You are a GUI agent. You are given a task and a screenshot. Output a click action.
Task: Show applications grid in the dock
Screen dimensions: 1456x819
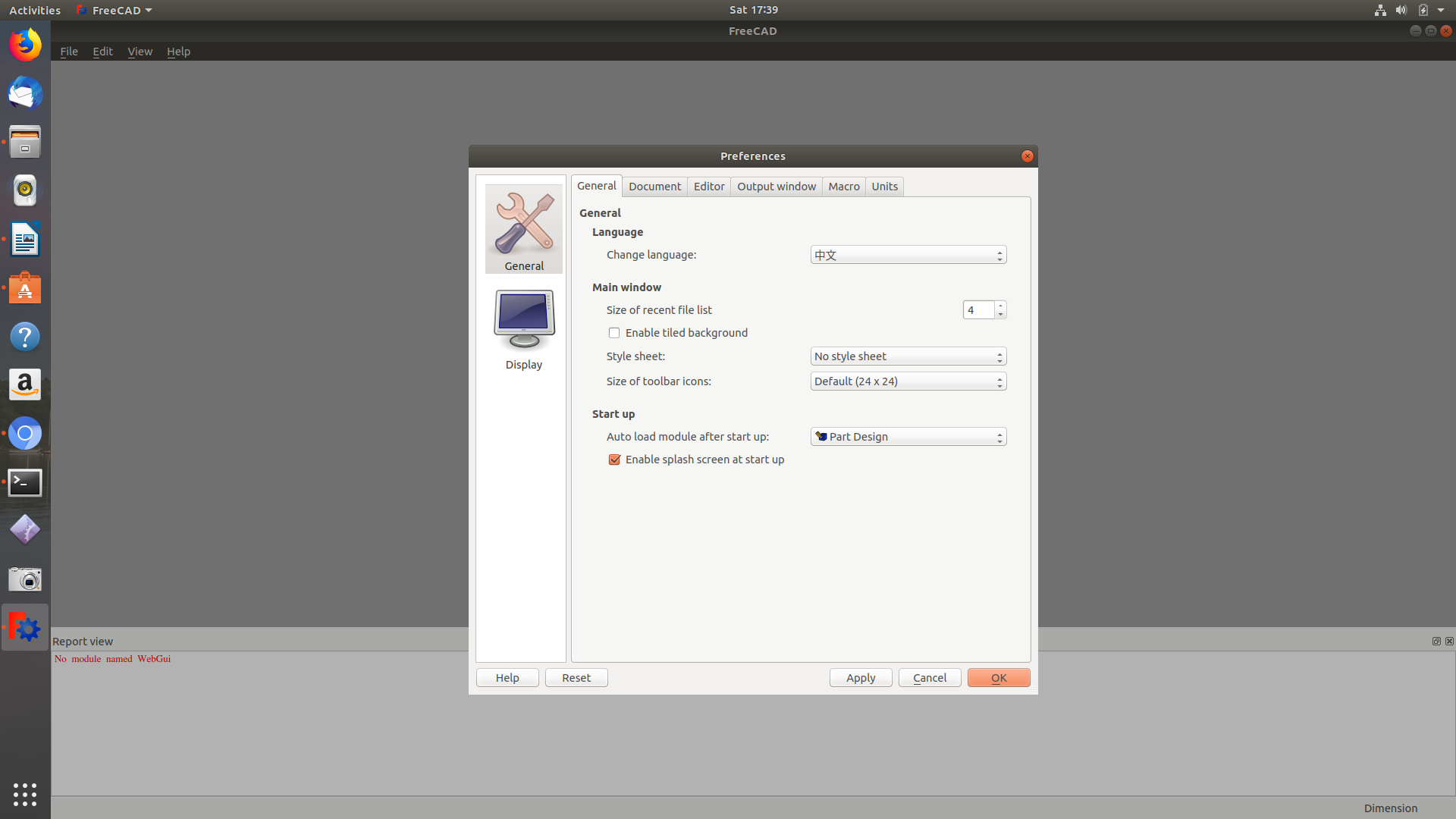tap(25, 794)
